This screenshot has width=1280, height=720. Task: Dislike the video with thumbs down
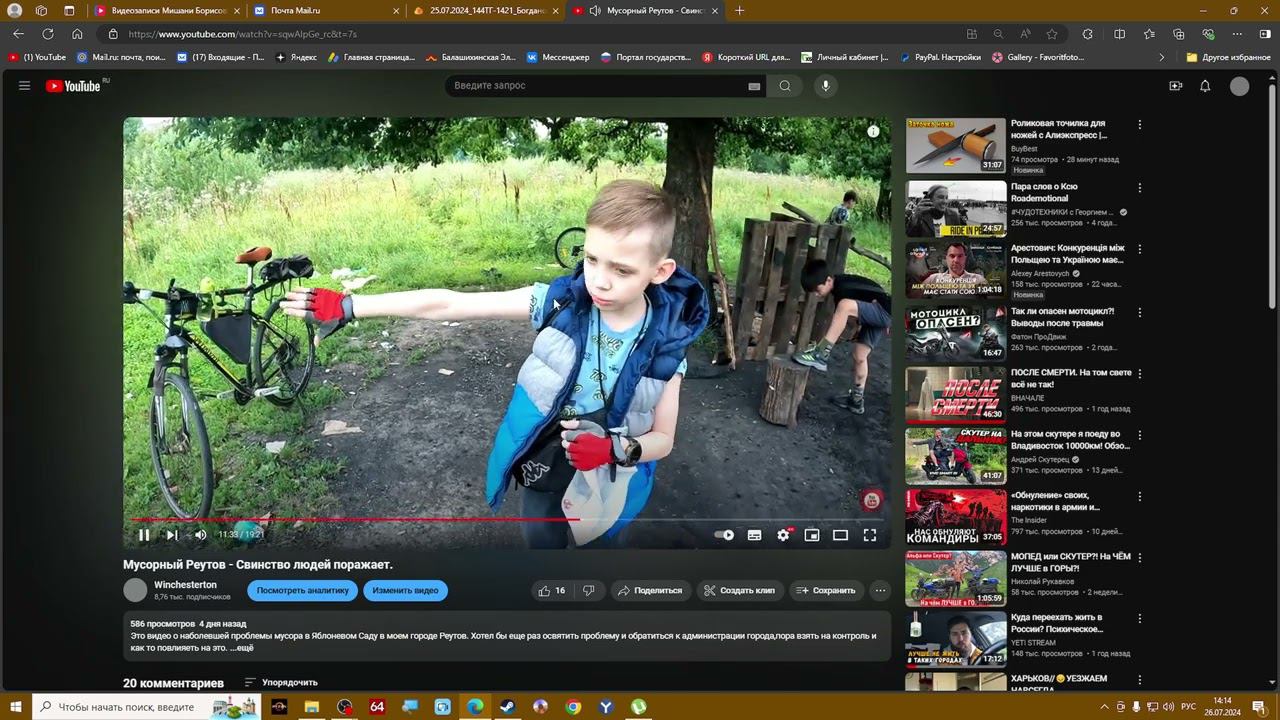pyautogui.click(x=589, y=591)
